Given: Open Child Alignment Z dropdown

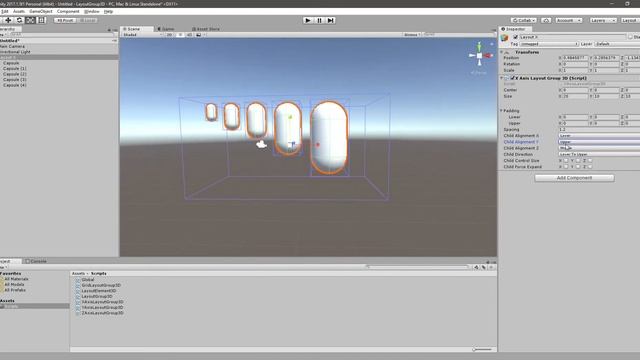Looking at the screenshot, I should click(599, 148).
